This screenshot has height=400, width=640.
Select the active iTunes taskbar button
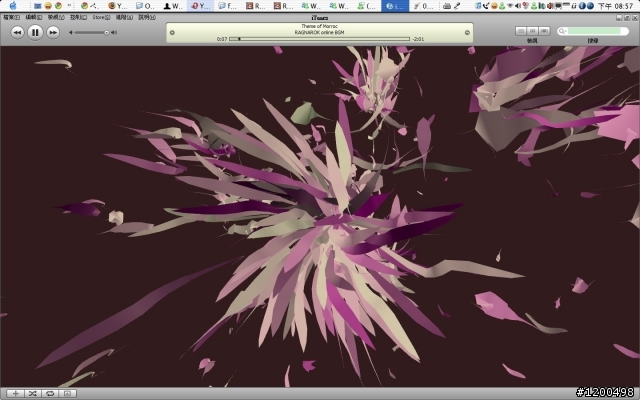[395, 6]
